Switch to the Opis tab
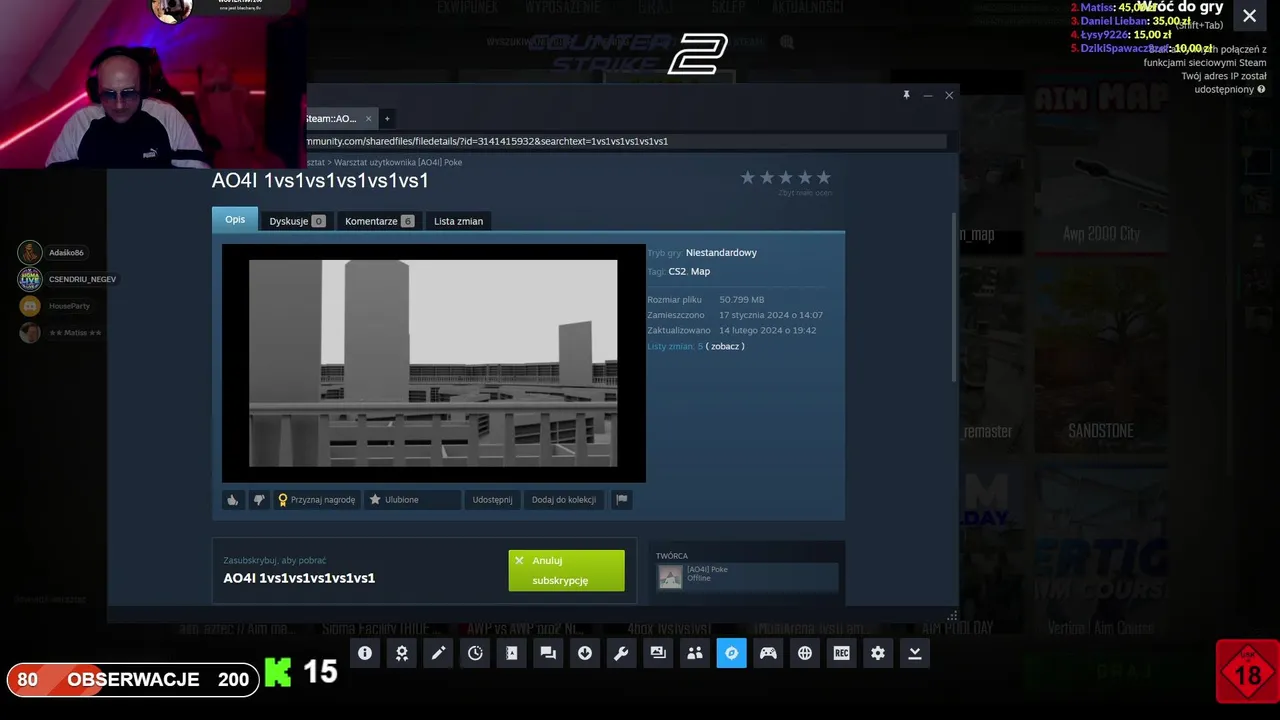1280x720 pixels. click(235, 220)
